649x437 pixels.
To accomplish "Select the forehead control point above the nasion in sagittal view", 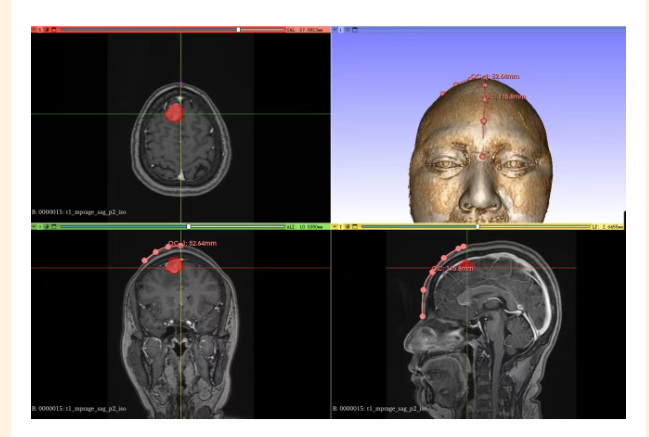I will click(x=423, y=290).
